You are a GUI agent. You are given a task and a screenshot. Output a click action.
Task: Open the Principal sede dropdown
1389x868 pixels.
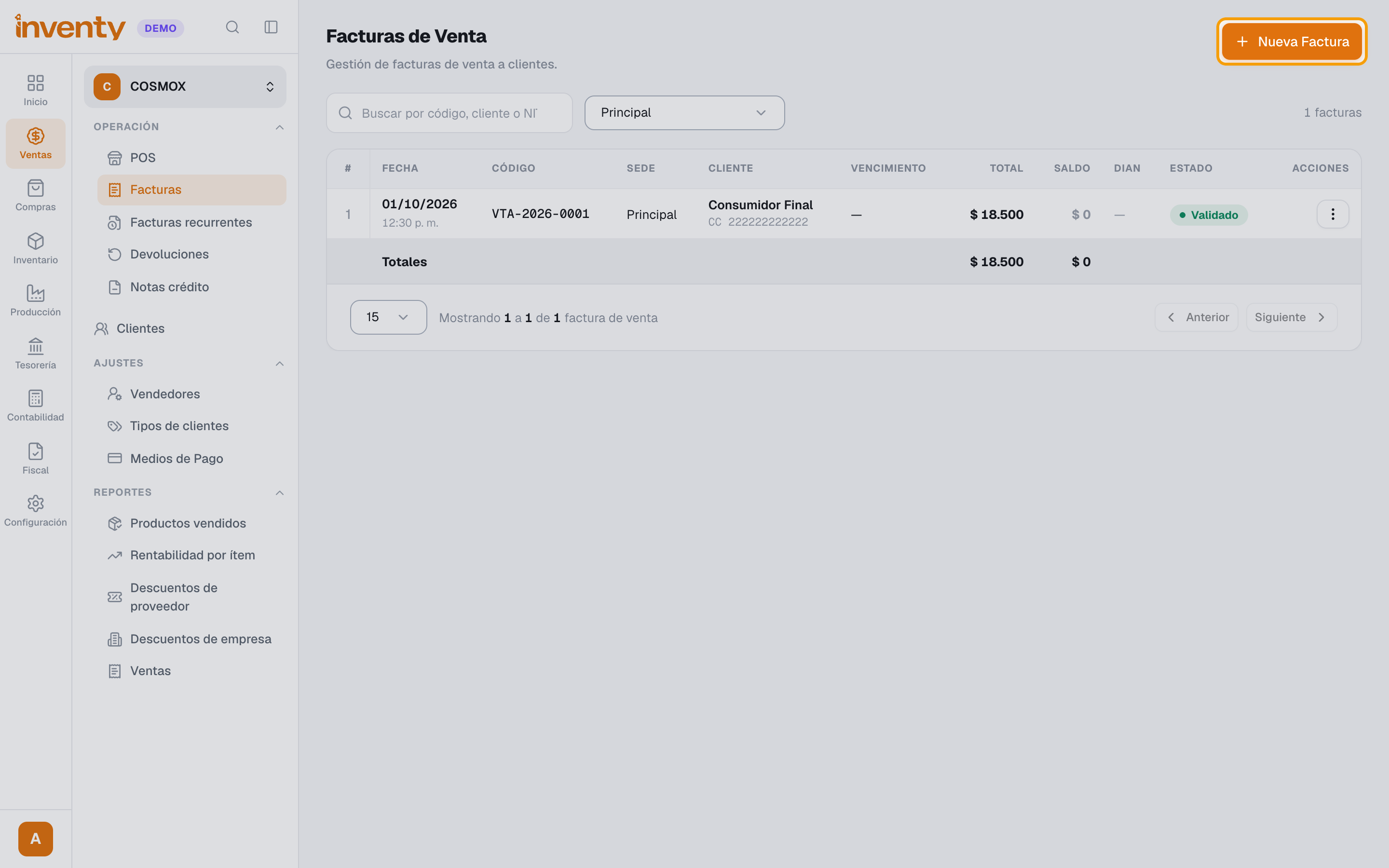click(x=684, y=112)
